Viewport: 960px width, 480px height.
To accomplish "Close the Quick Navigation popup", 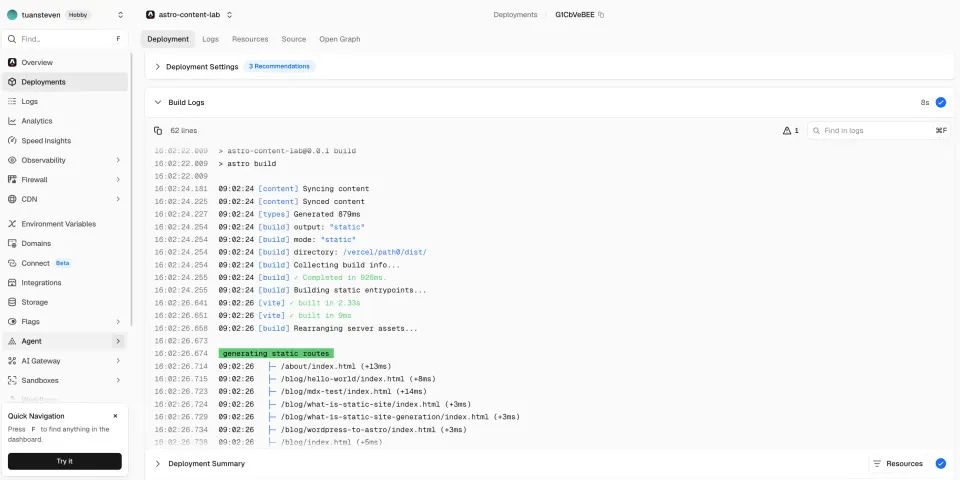I will coord(115,416).
